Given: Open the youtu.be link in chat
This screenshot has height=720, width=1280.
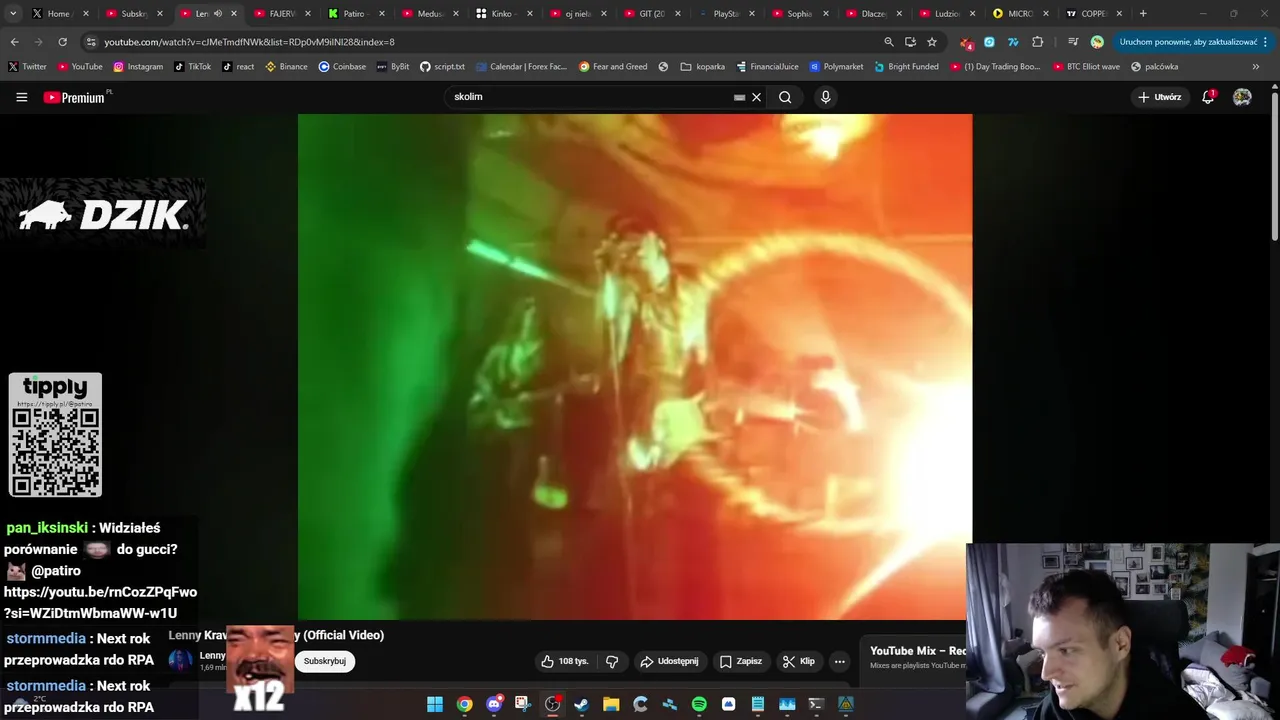Looking at the screenshot, I should (x=100, y=602).
